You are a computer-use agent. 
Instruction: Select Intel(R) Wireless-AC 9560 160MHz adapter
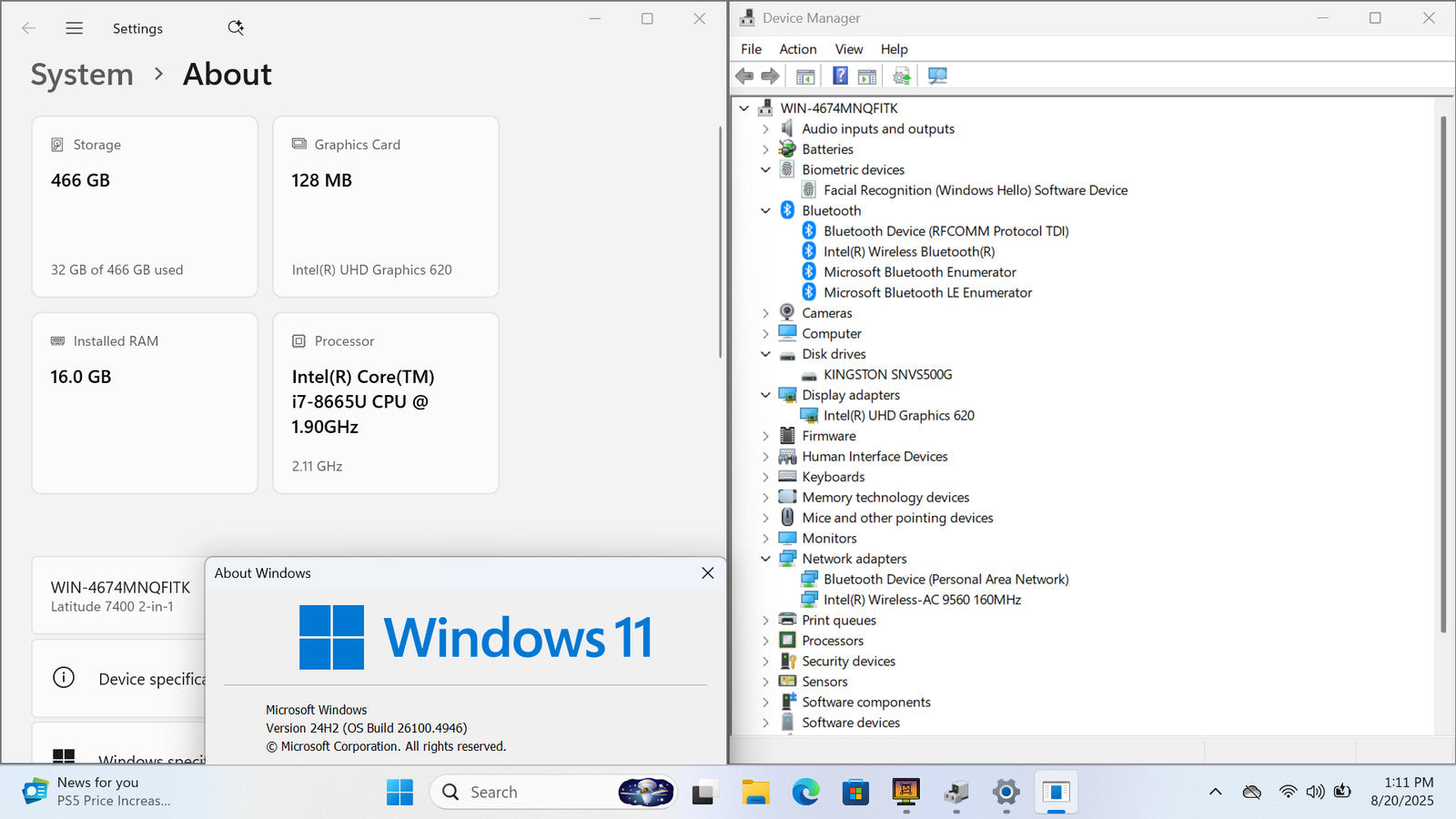click(x=922, y=600)
